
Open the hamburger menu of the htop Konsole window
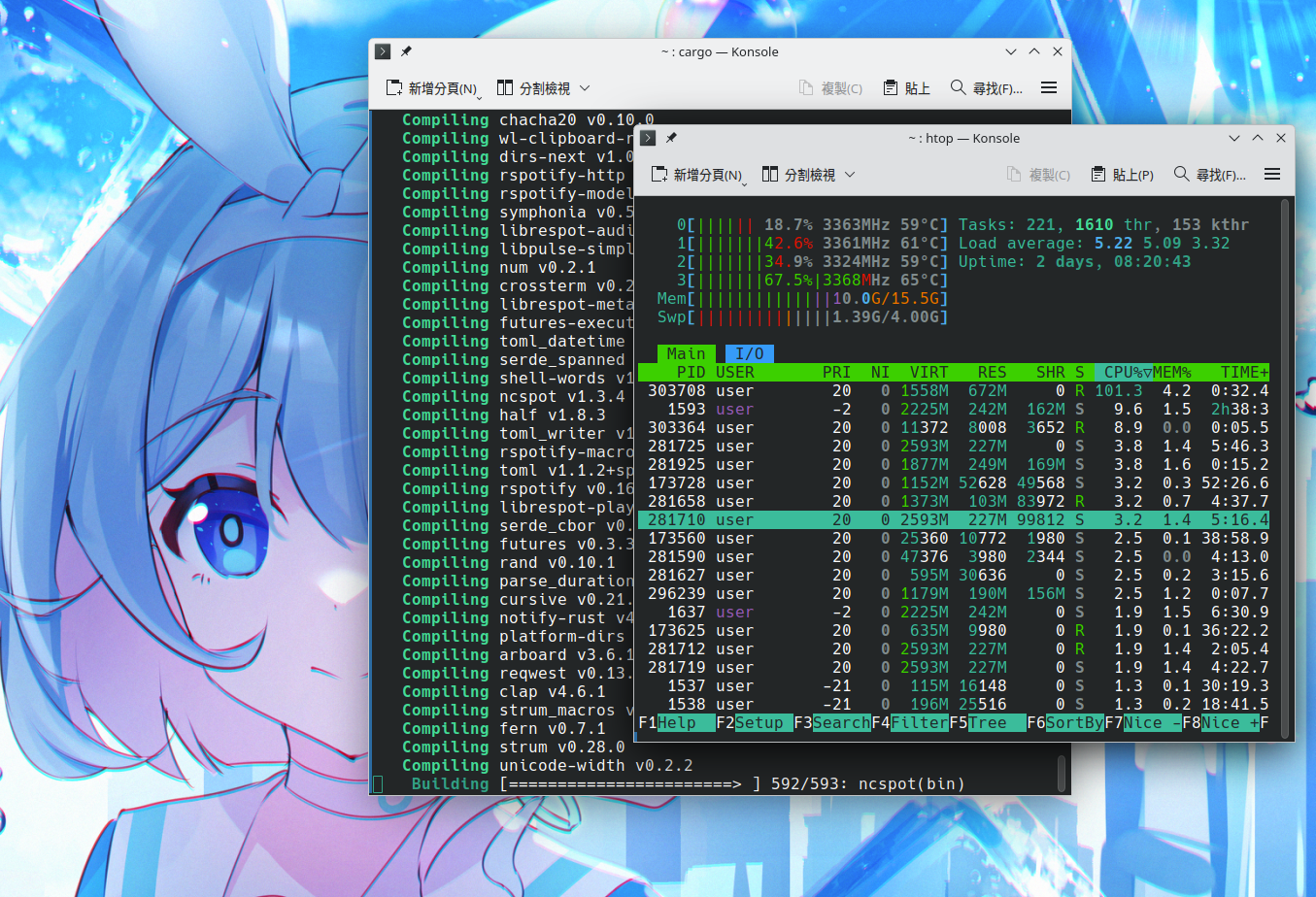point(1272,175)
